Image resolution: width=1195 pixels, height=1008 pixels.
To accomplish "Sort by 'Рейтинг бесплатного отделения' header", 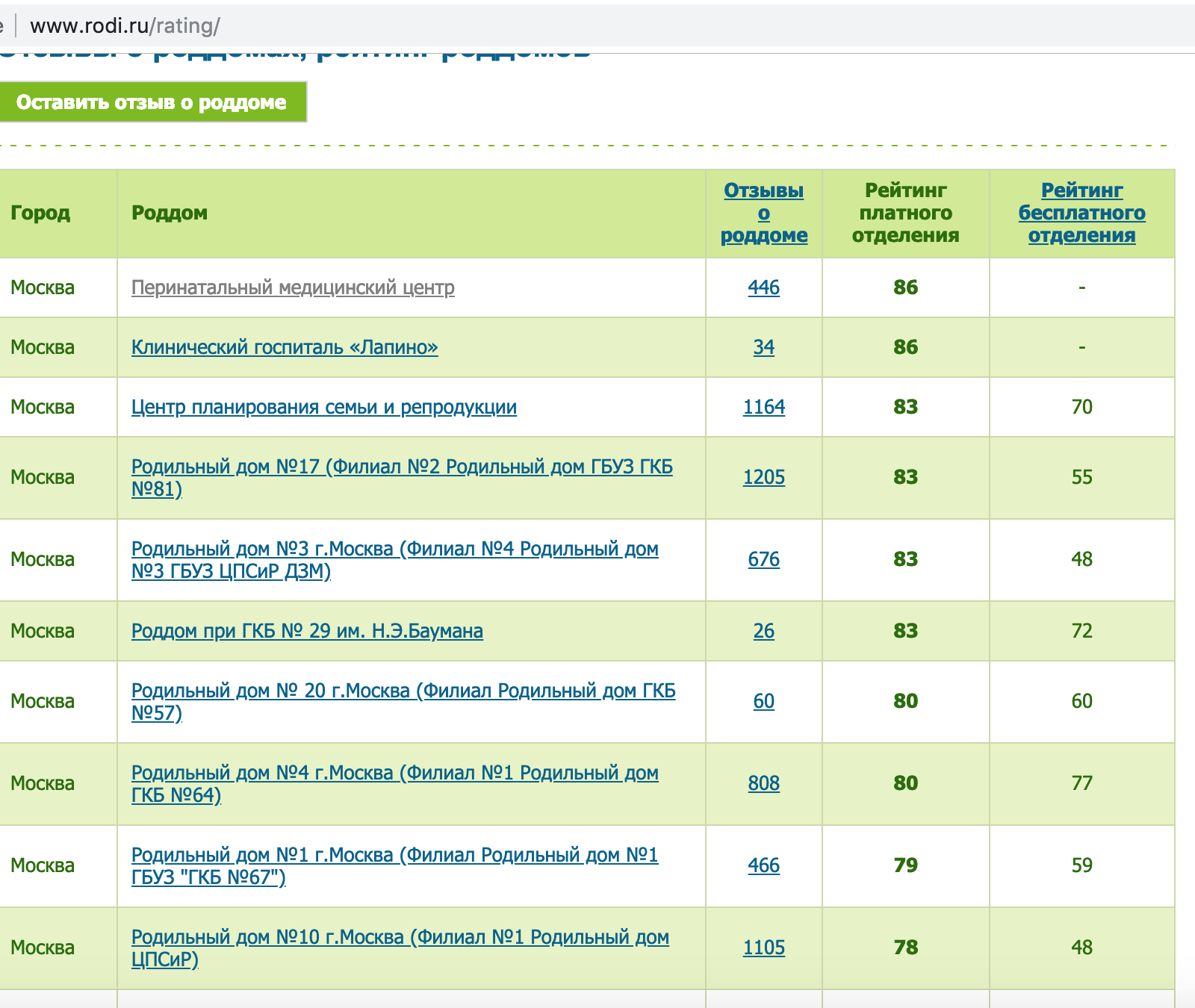I will point(1081,213).
